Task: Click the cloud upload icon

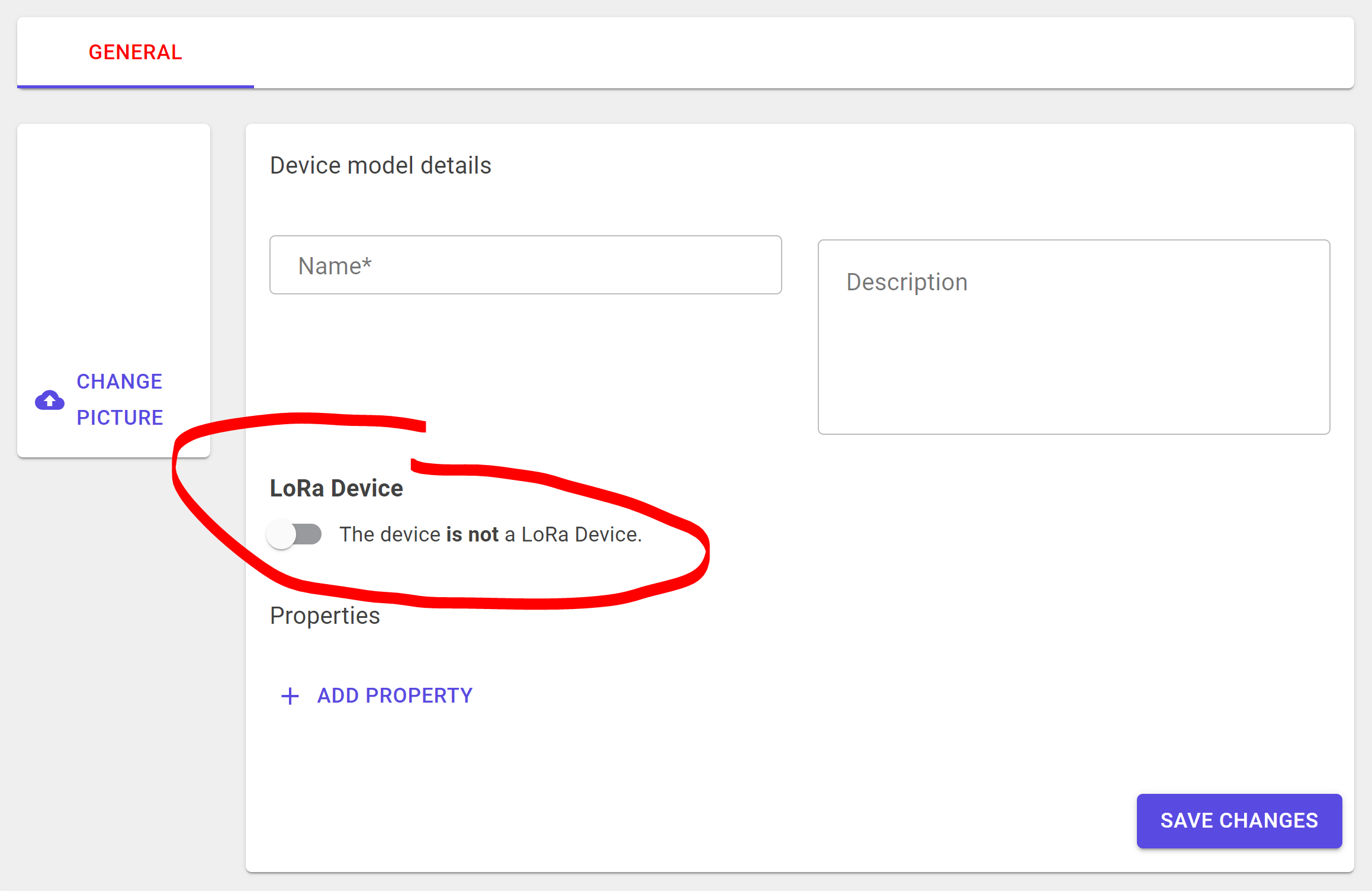Action: [50, 400]
